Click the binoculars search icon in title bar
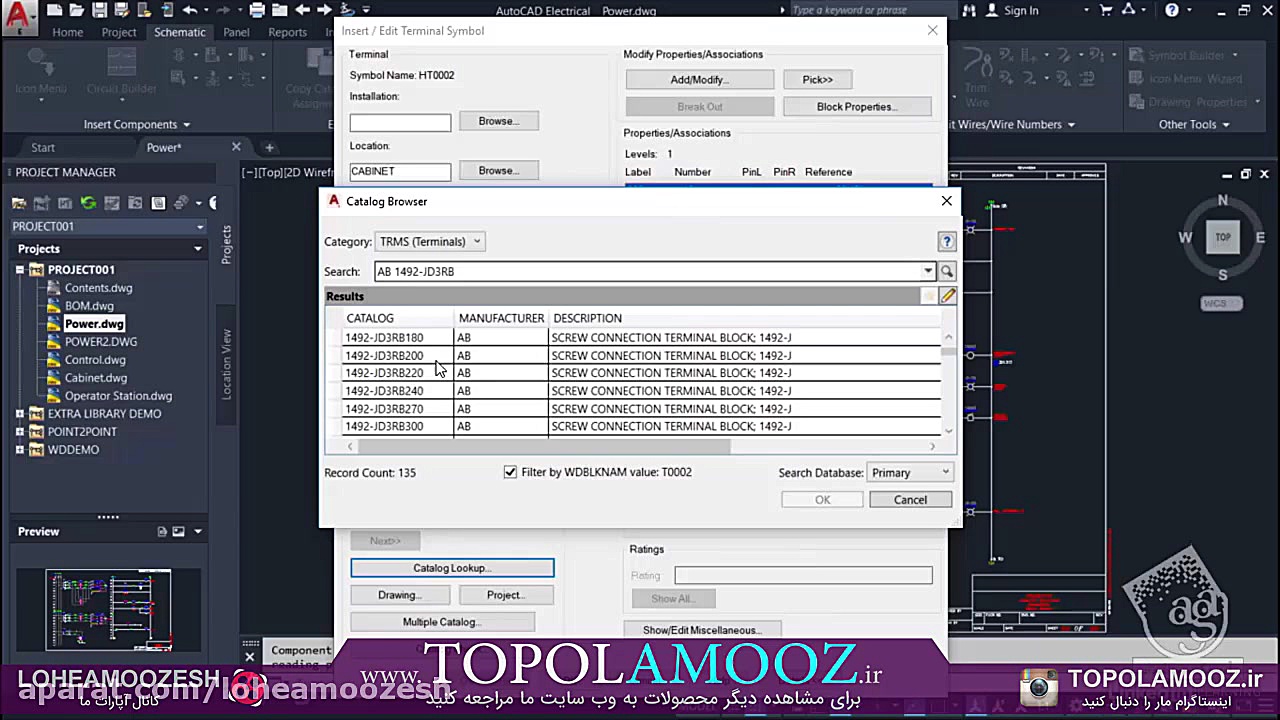Screen dimensions: 1280x720 [969, 10]
